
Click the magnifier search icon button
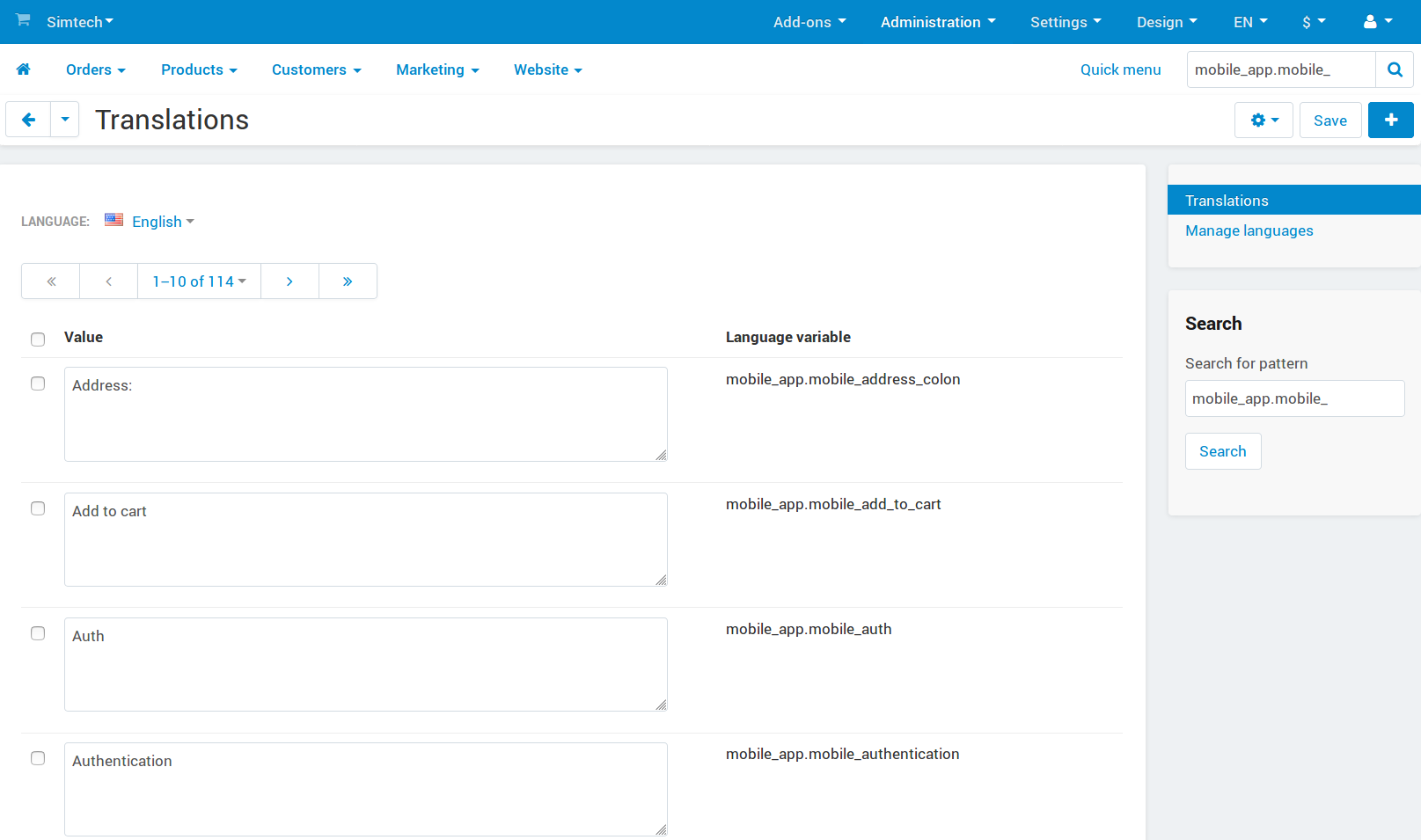(1395, 69)
